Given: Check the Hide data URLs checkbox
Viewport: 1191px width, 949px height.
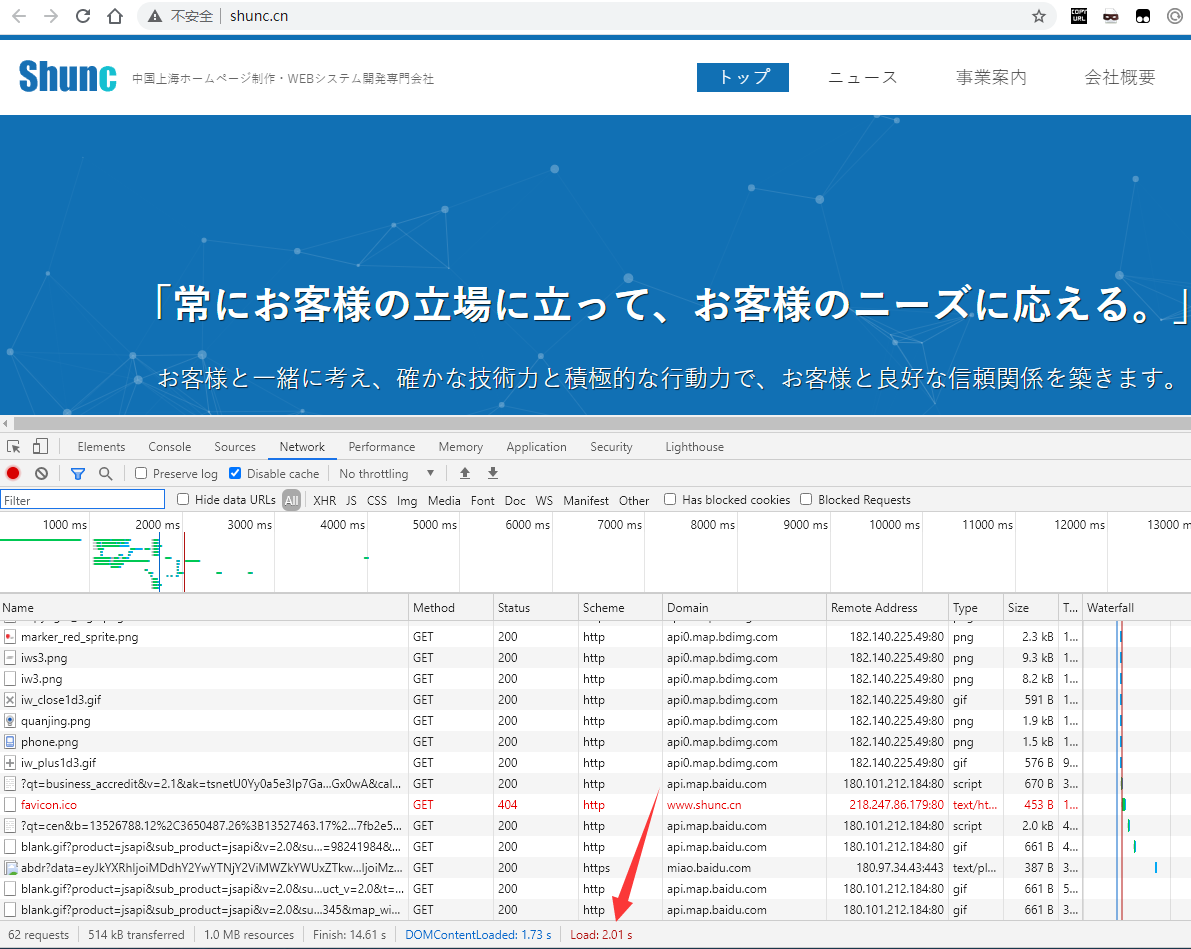Looking at the screenshot, I should click(x=183, y=500).
